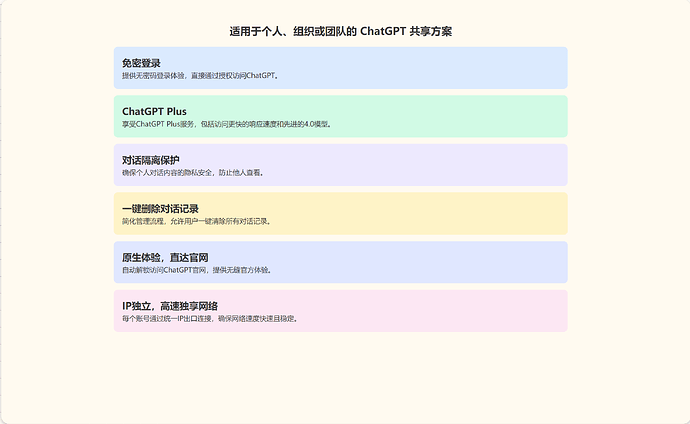This screenshot has height=424, width=690.
Task: Select the 原生体验，直达官网 card title
Action: pyautogui.click(x=165, y=257)
